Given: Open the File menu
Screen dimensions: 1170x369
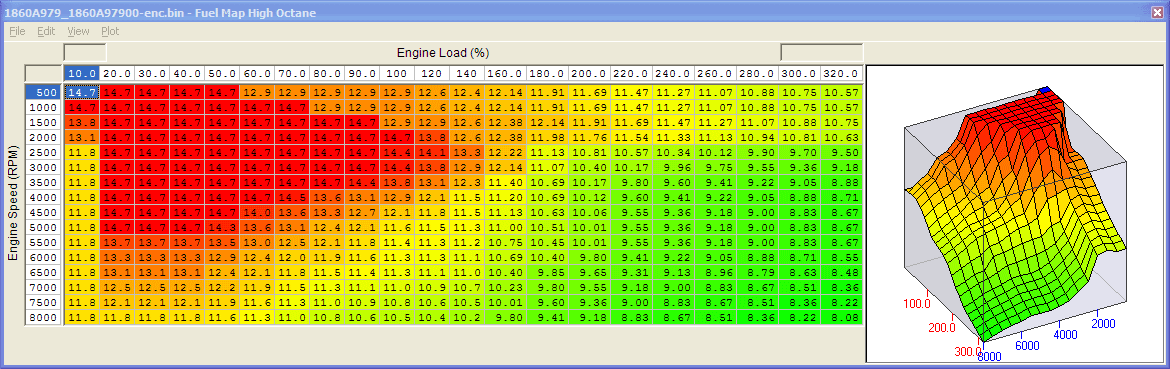Looking at the screenshot, I should coord(17,31).
